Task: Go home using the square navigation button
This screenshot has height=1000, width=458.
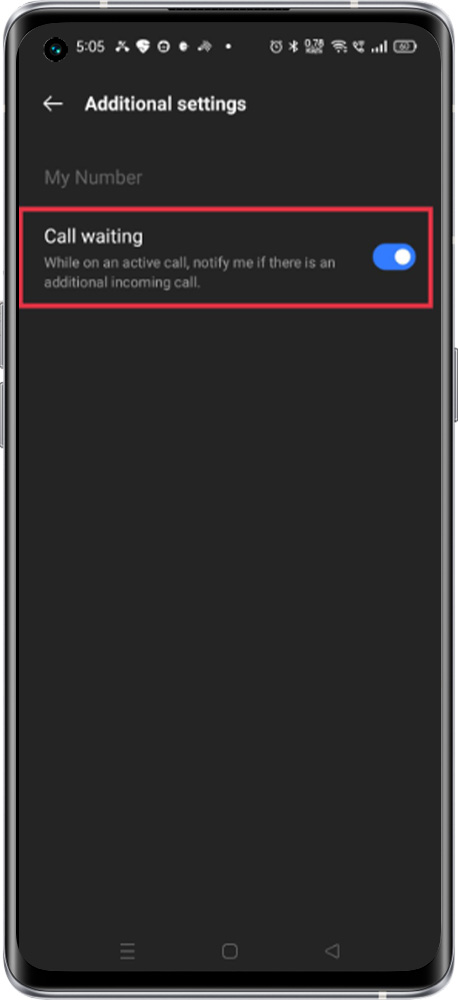Action: 230,952
